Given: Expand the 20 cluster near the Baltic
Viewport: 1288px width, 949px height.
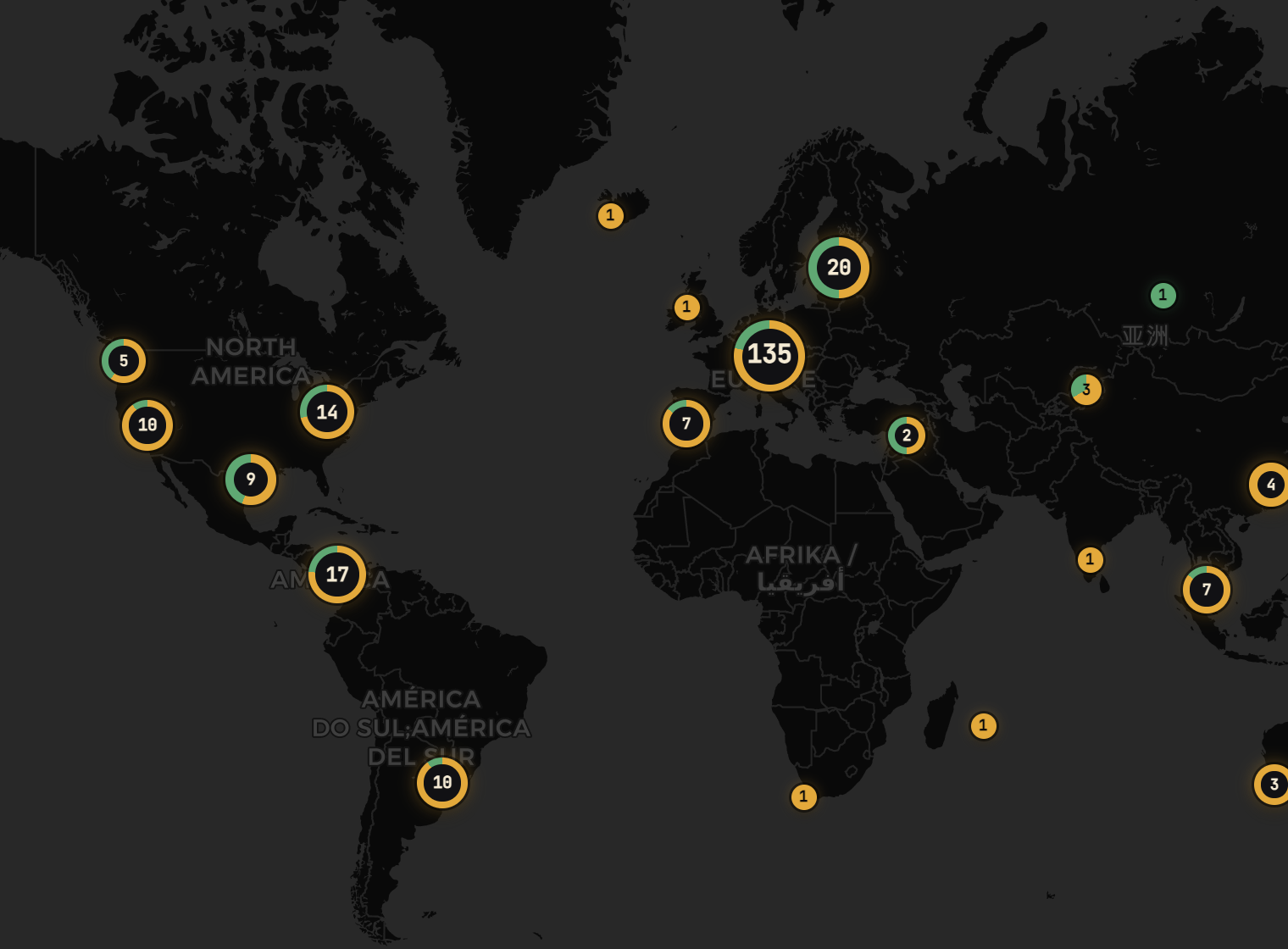Looking at the screenshot, I should point(839,268).
